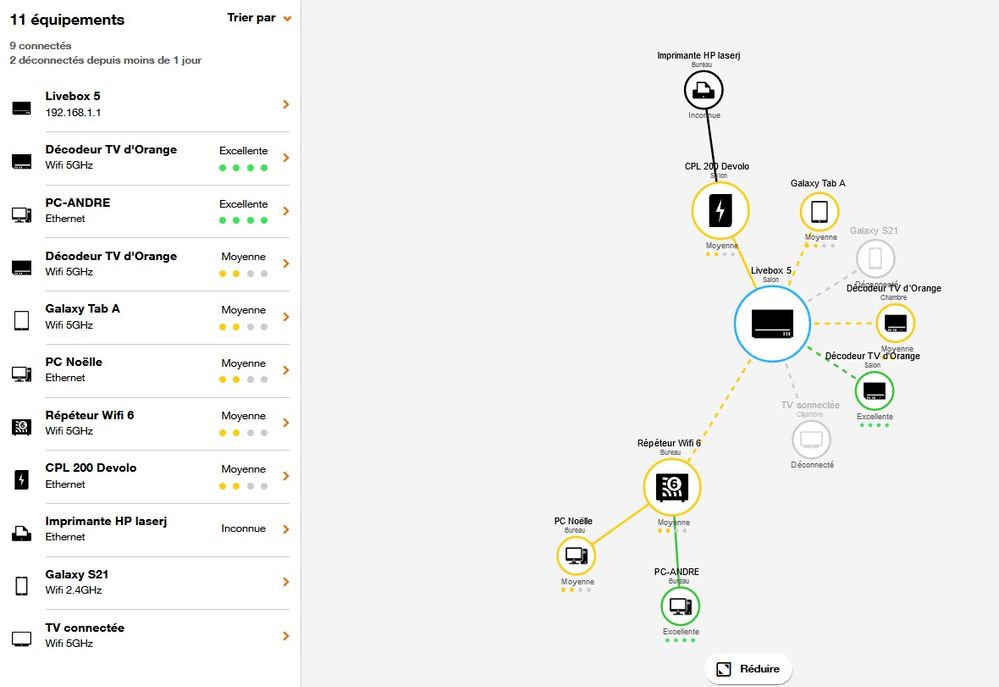
Task: Click Galaxy Tab A signal quality dots
Action: [243, 327]
